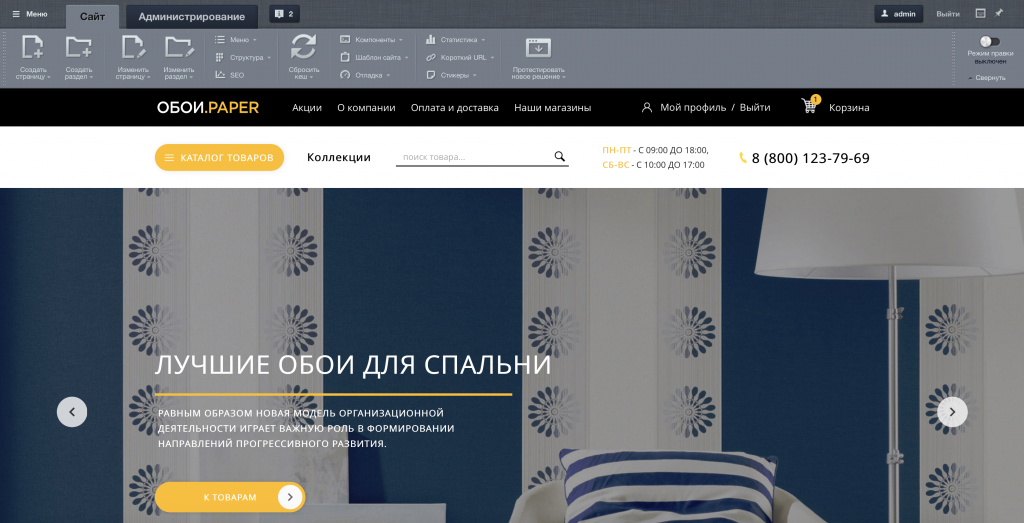Viewport: 1024px width, 523px height.
Task: Go to previous slide arrow
Action: click(x=72, y=412)
